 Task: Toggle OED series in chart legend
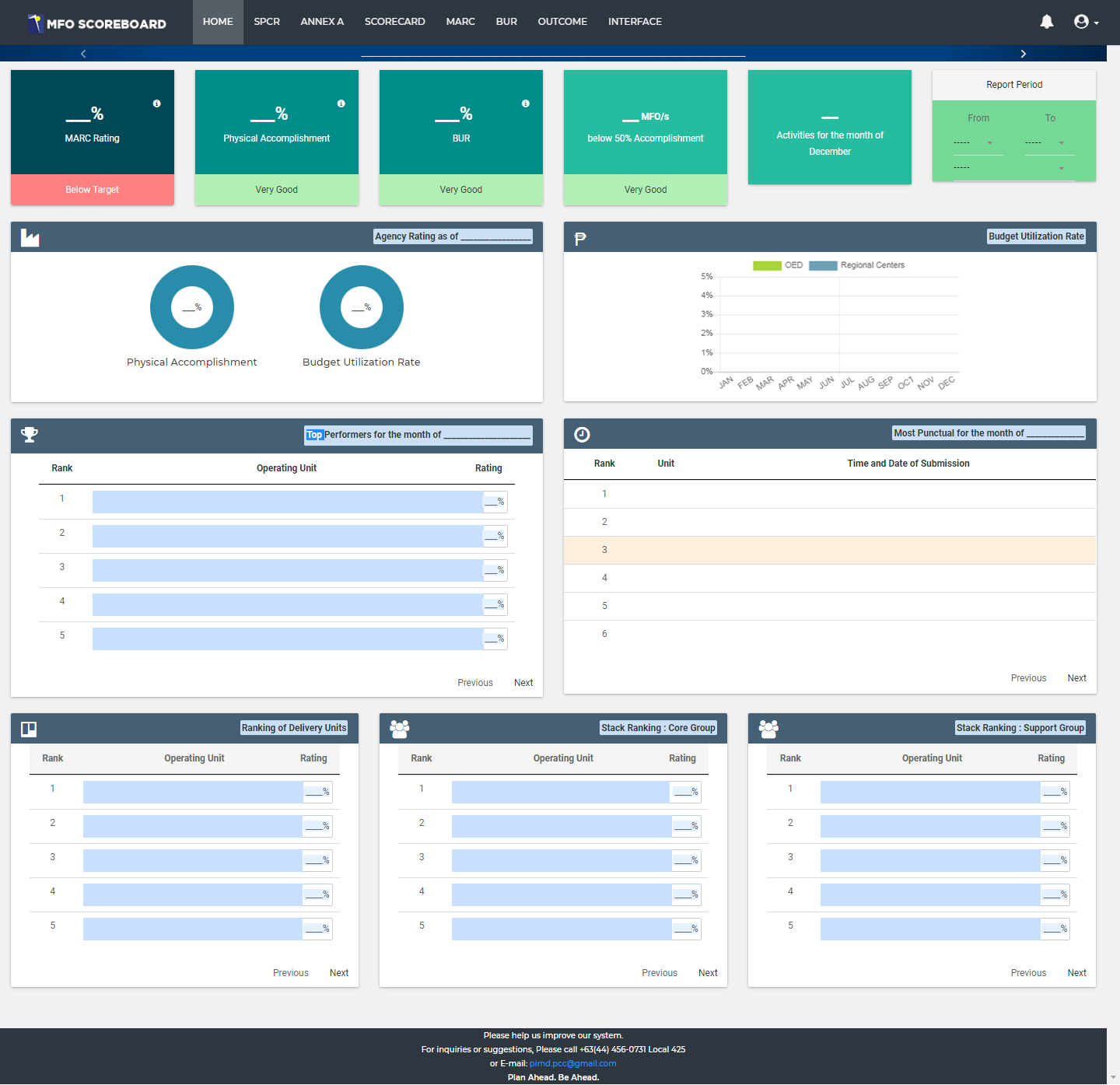coord(778,265)
